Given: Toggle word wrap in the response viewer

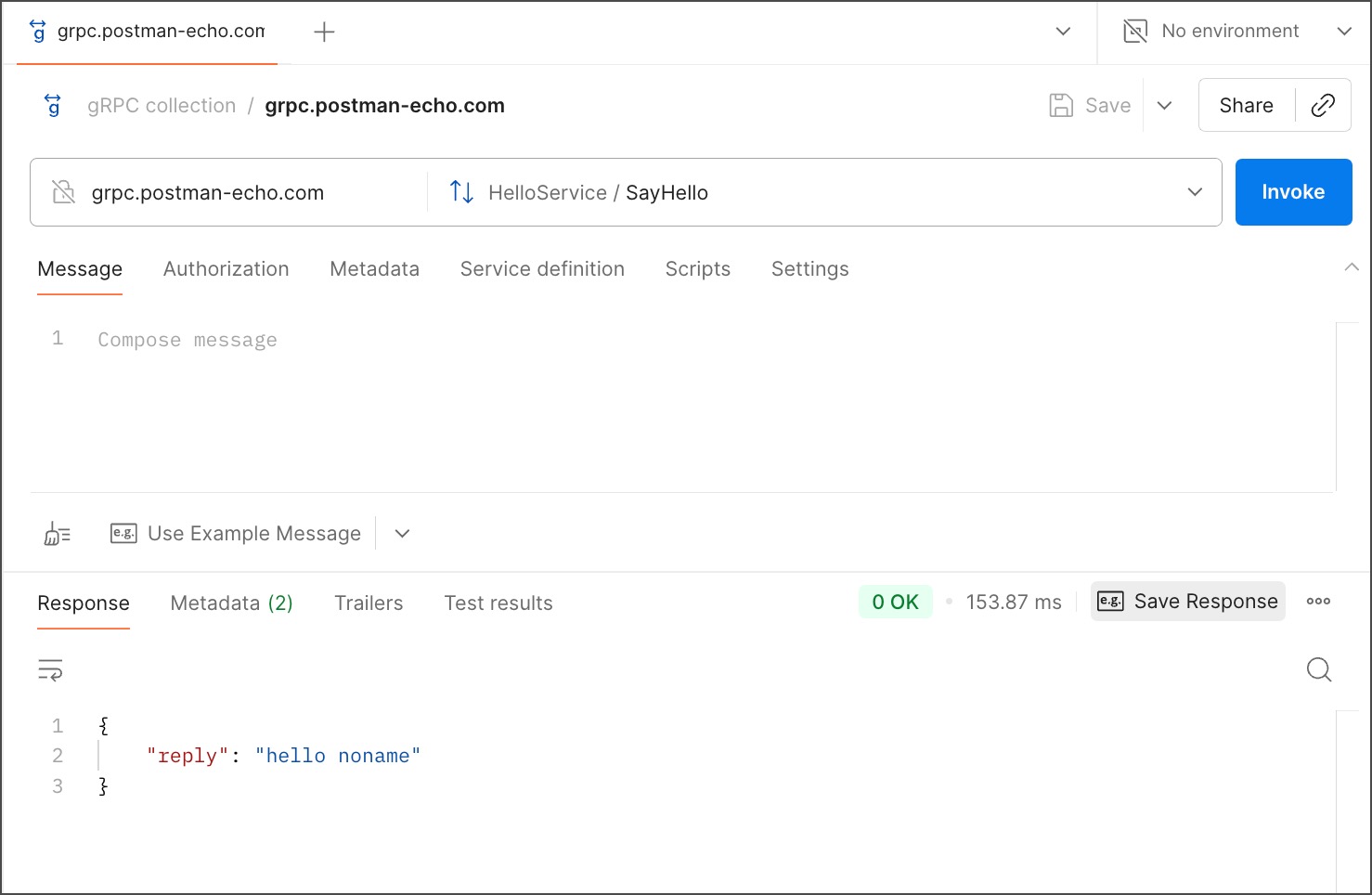Looking at the screenshot, I should pos(50,669).
